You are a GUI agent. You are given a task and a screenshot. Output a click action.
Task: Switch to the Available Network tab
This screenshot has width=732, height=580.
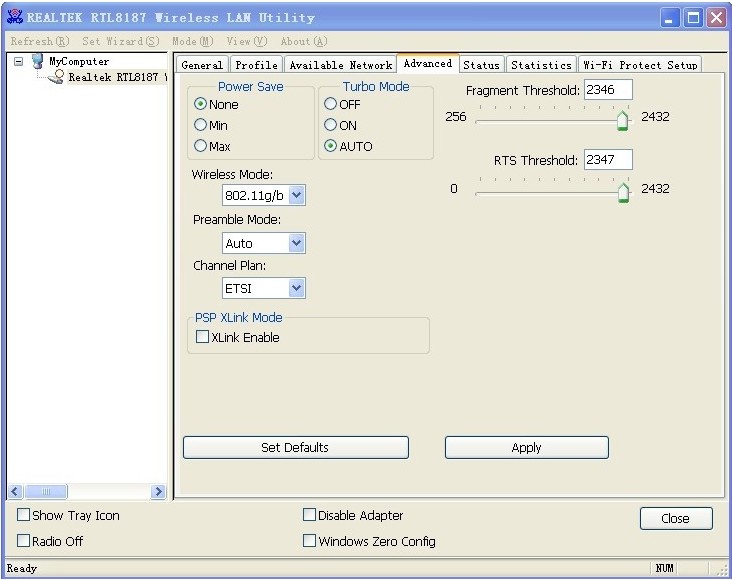pyautogui.click(x=340, y=65)
